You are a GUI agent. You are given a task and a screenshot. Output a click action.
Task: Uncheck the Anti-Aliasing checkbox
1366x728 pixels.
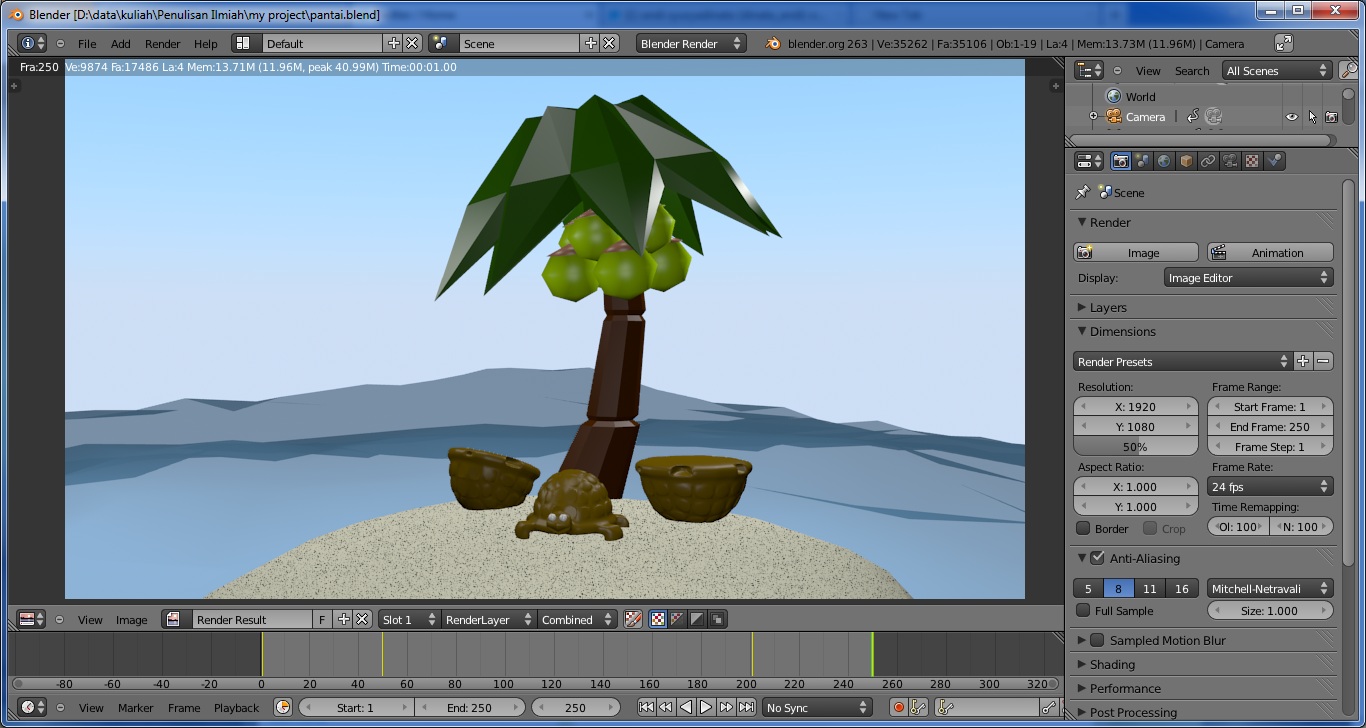tap(1098, 558)
